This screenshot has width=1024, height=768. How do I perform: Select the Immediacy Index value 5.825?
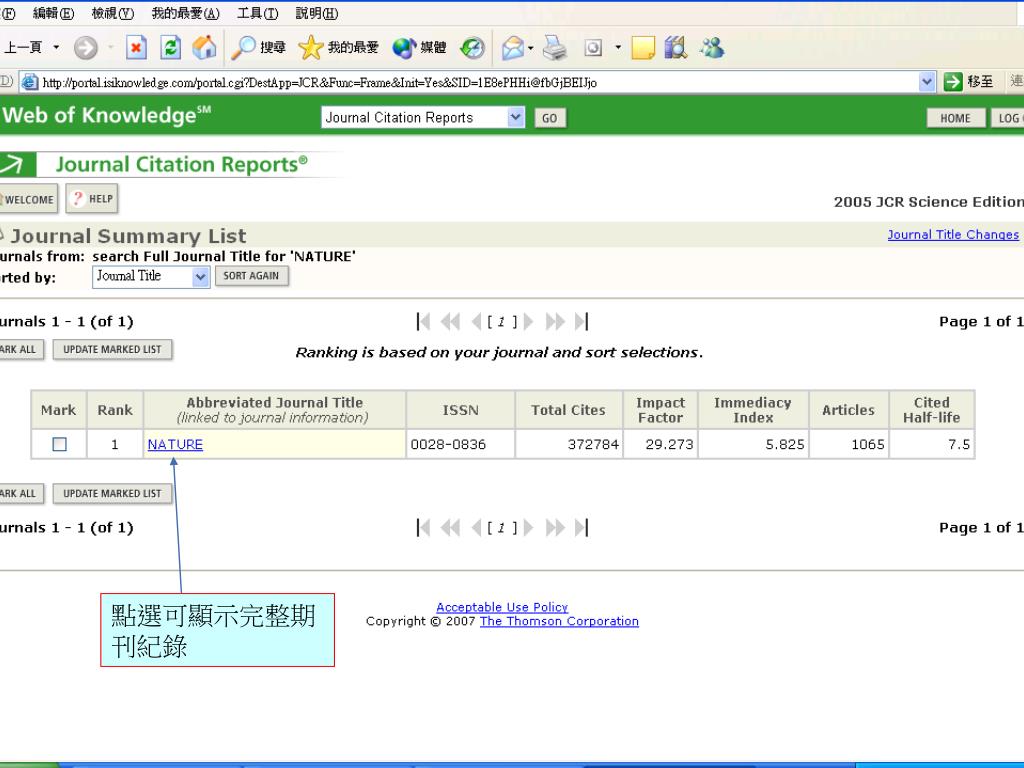(785, 445)
